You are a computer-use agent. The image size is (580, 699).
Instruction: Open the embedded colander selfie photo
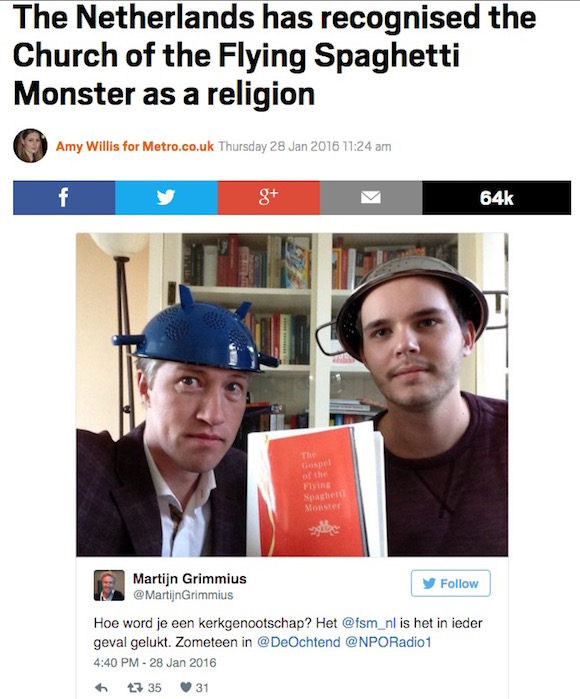click(292, 395)
